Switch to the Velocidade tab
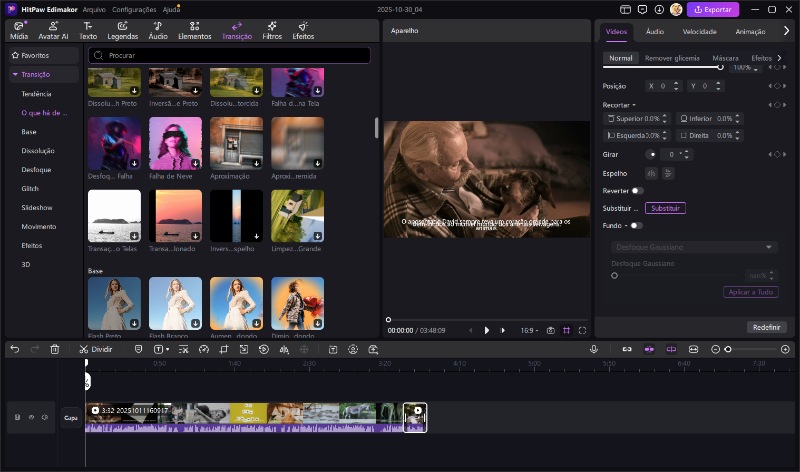 click(x=699, y=32)
